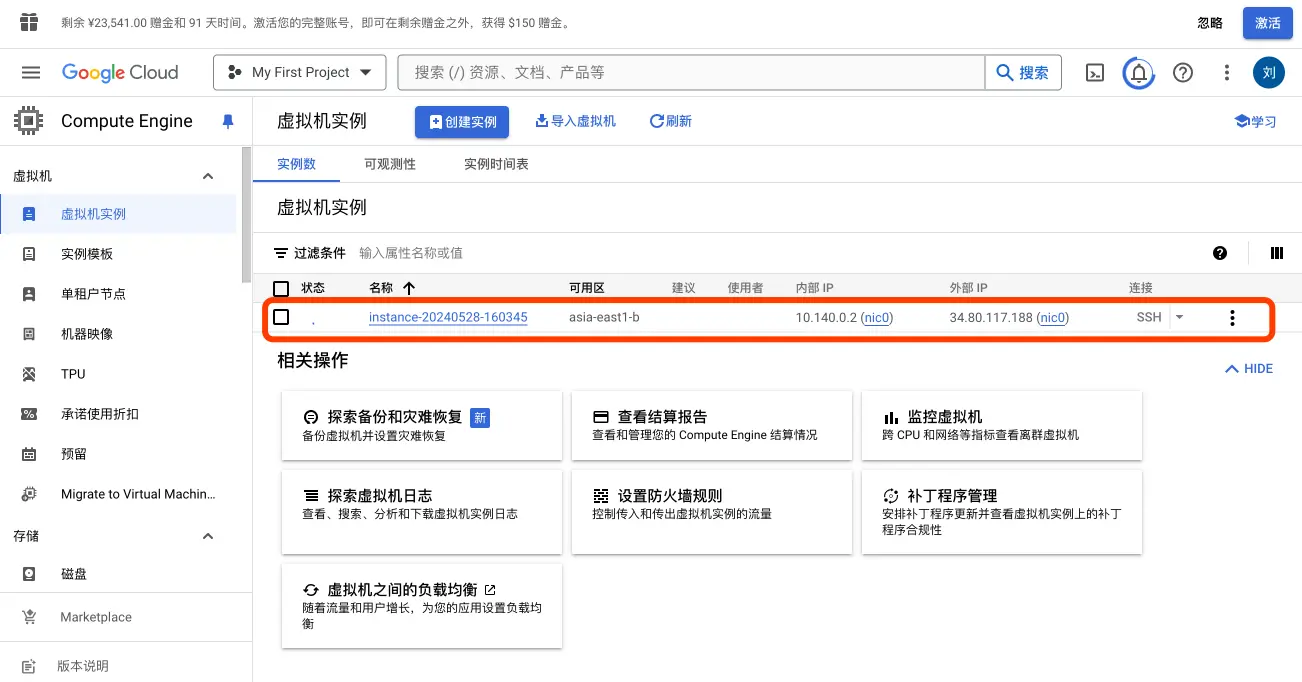1302x682 pixels.
Task: Collapse the 存储 sidebar section
Action: pos(208,536)
